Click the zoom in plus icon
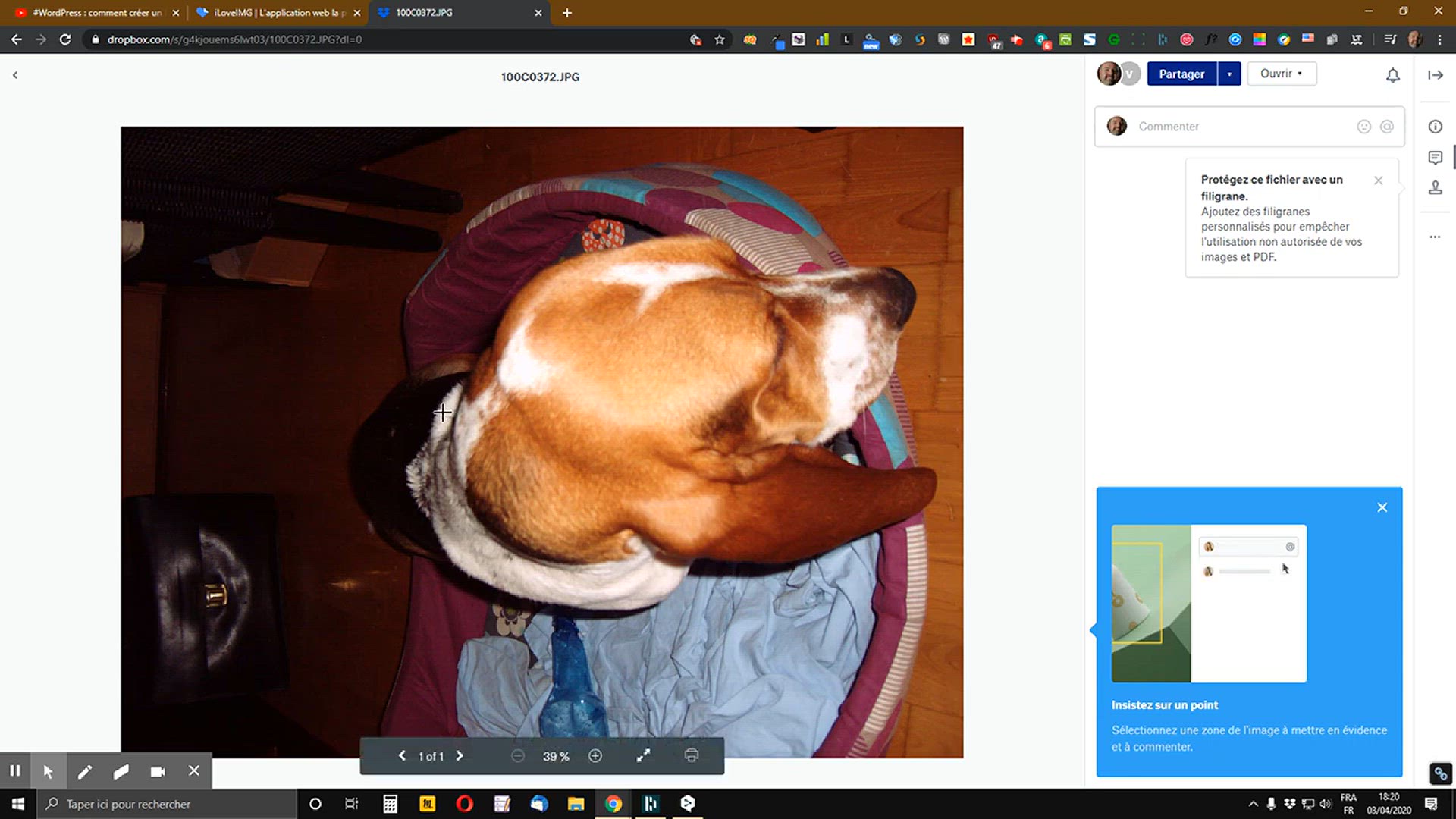Viewport: 1456px width, 819px height. click(595, 756)
